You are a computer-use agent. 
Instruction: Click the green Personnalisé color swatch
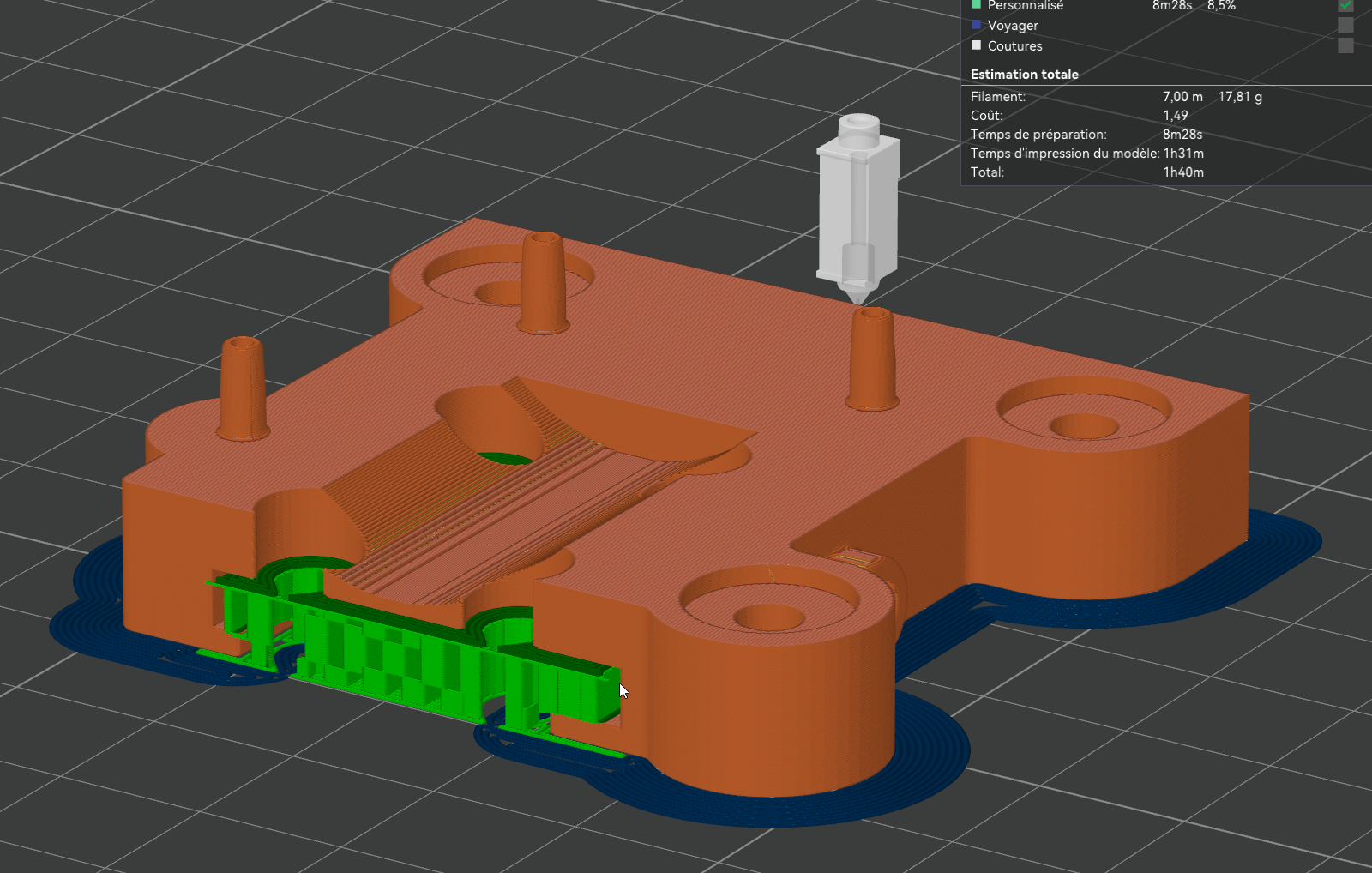point(976,4)
